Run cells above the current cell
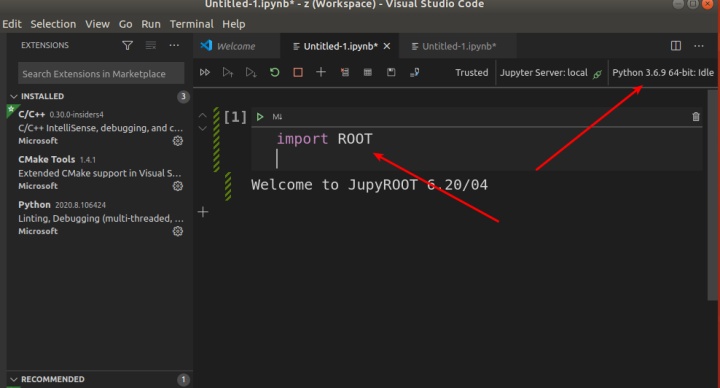This screenshot has width=720, height=388. pos(228,73)
